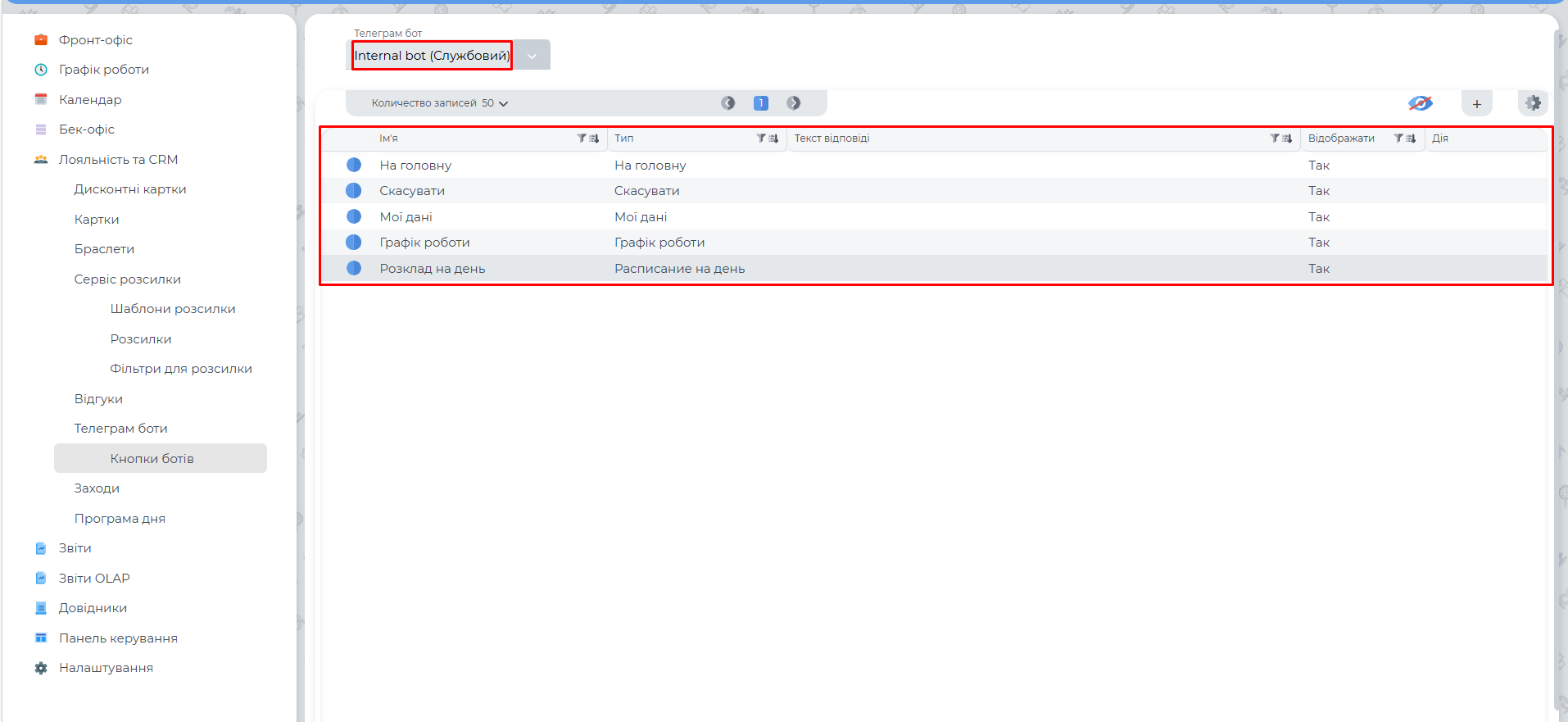Viewport: 1568px width, 722px height.
Task: Toggle the crossed-eye visibility icon
Action: pos(1420,103)
